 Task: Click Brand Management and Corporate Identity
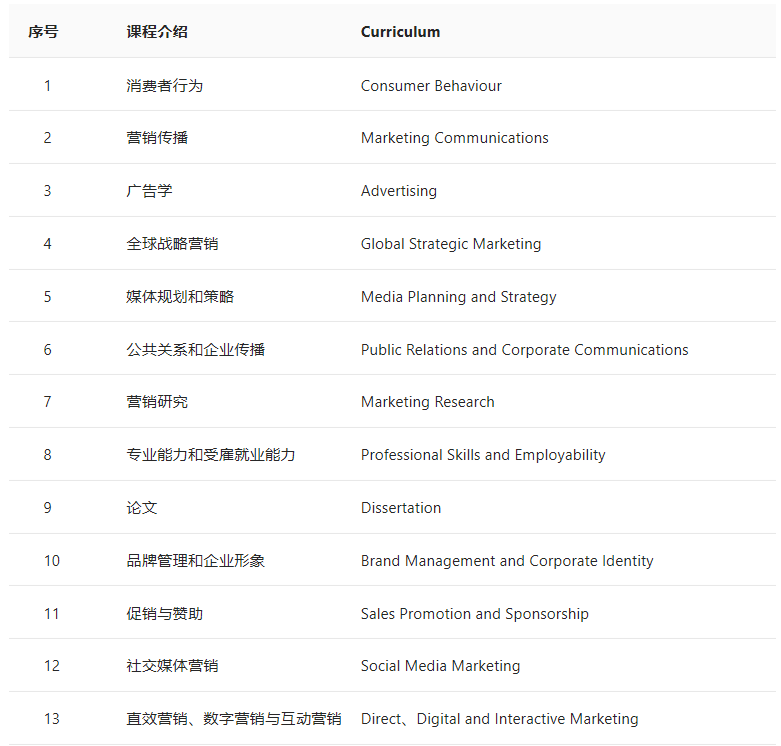point(506,561)
